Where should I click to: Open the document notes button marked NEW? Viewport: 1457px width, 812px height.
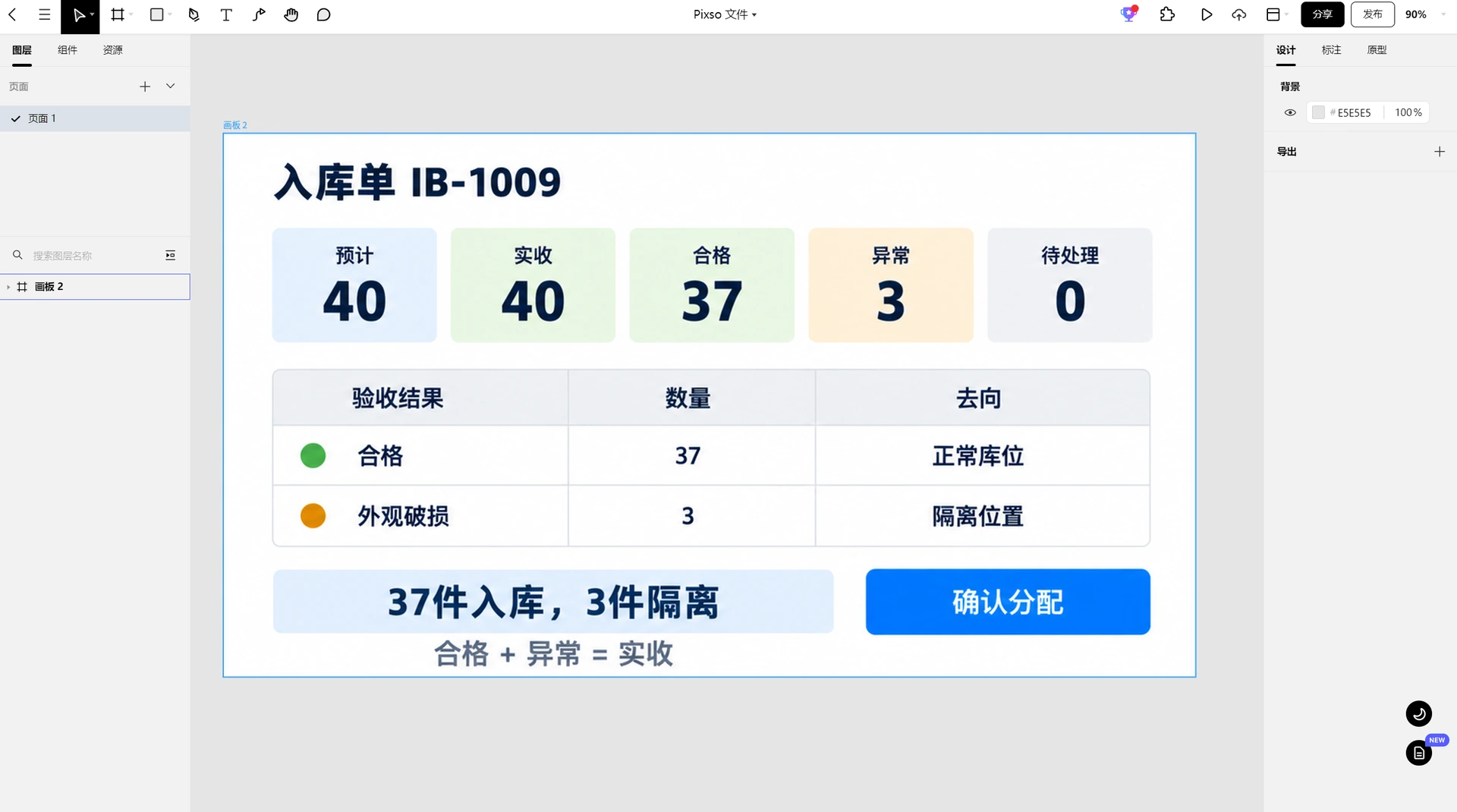(x=1418, y=753)
